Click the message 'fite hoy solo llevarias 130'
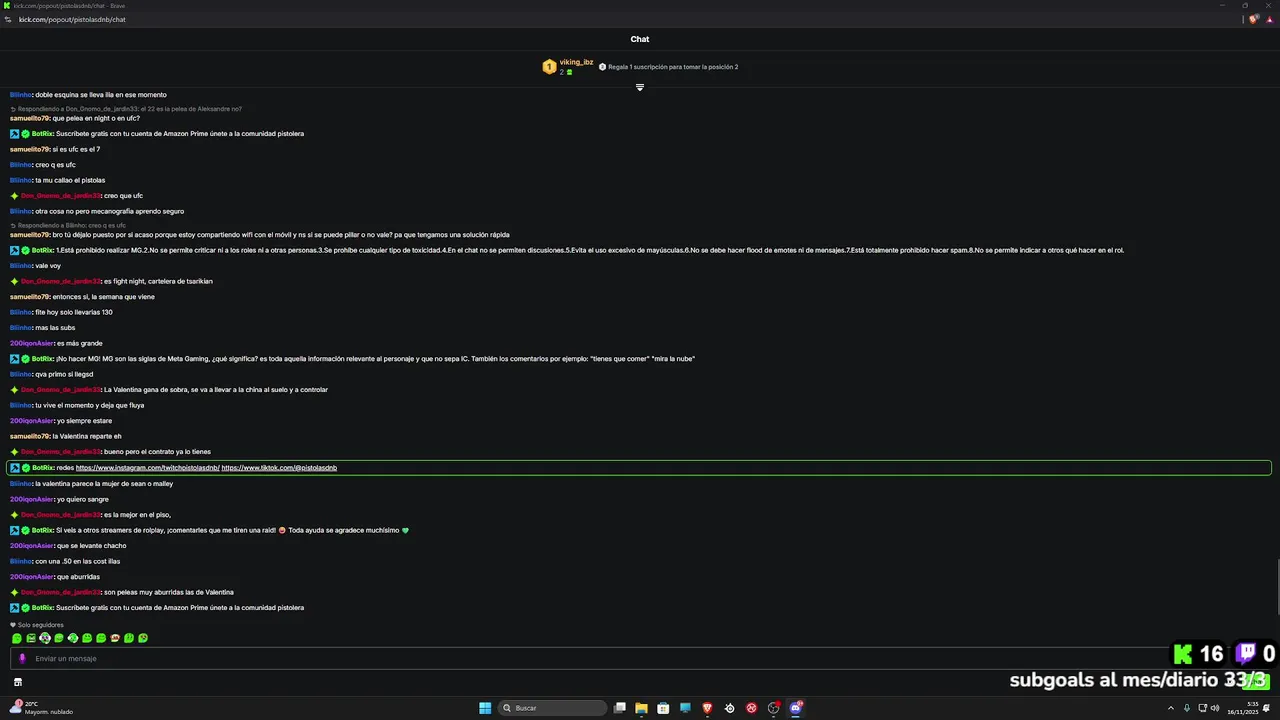The image size is (1280, 720). coord(73,312)
